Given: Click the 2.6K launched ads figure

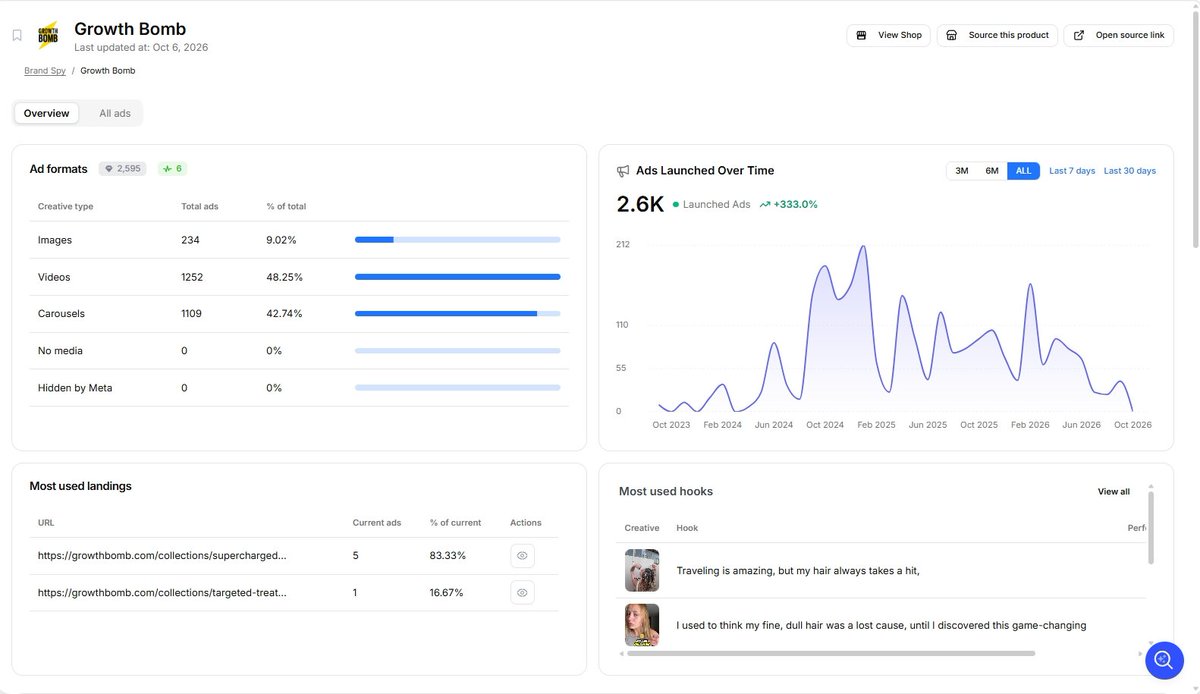Looking at the screenshot, I should [x=640, y=204].
